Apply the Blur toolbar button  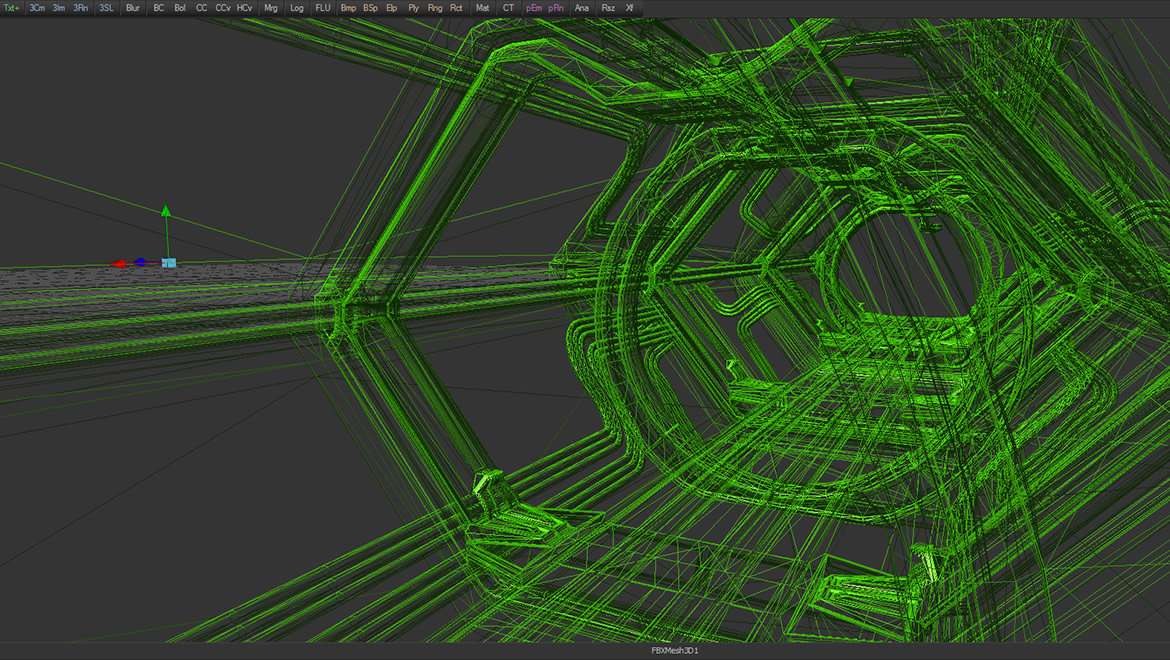click(x=133, y=8)
